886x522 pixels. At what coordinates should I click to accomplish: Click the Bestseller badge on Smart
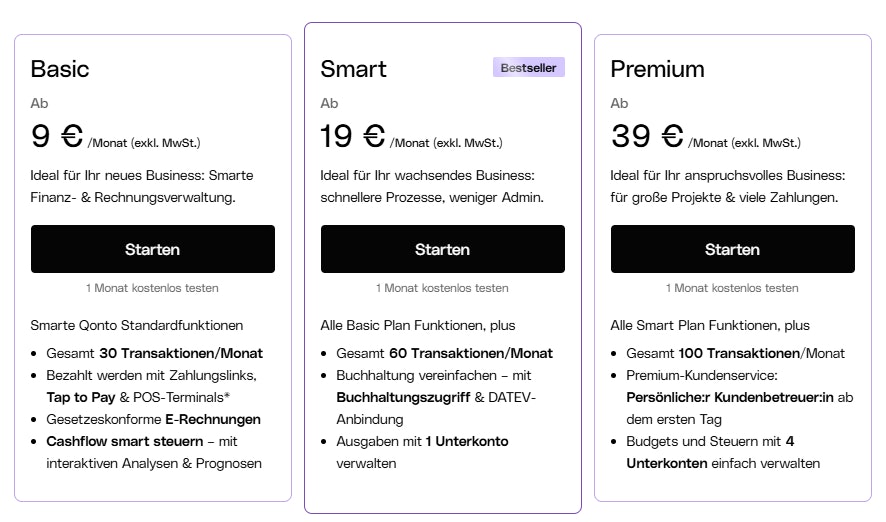(x=529, y=68)
